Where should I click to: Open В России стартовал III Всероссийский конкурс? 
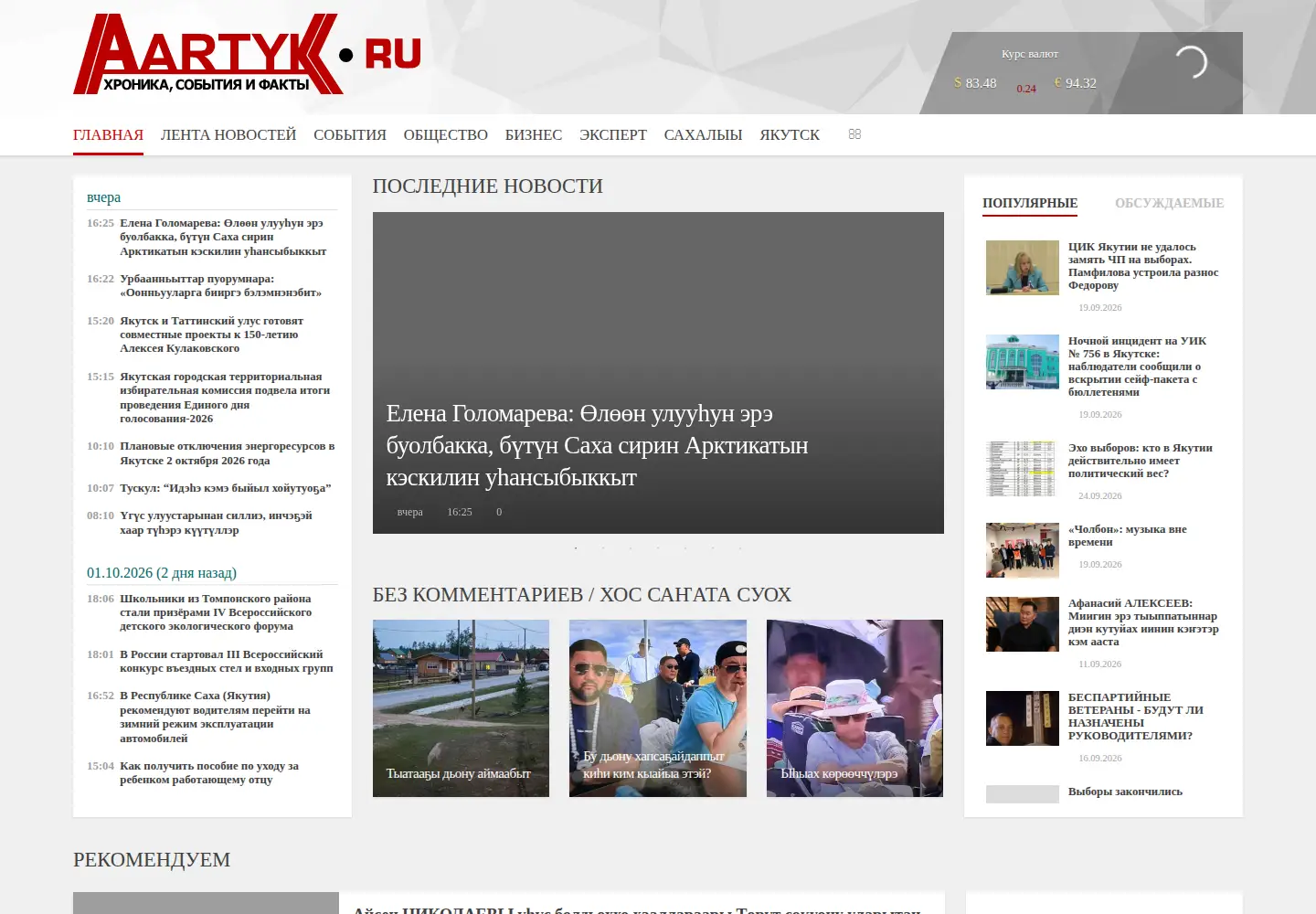(x=226, y=661)
